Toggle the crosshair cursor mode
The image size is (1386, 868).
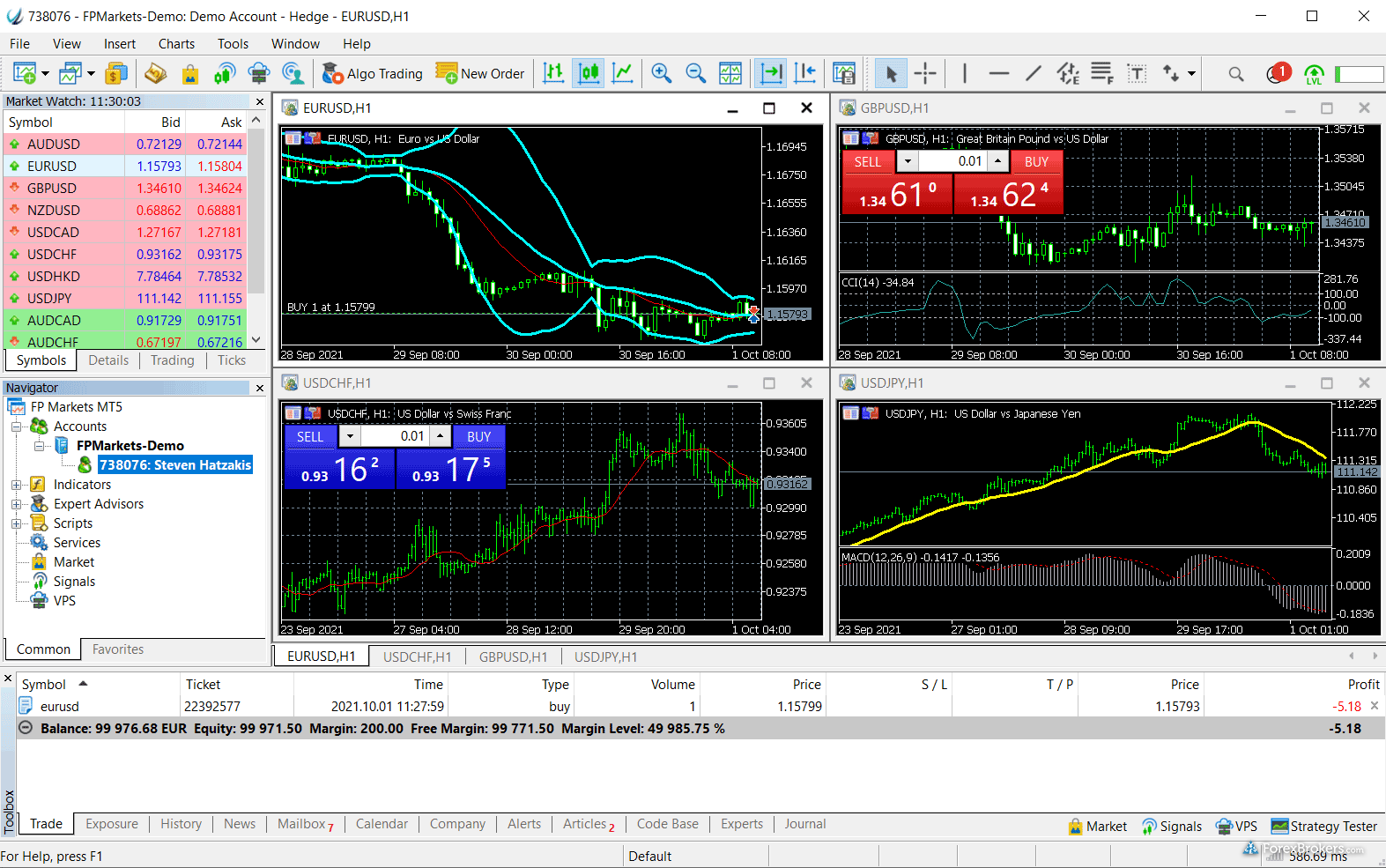pyautogui.click(x=925, y=74)
